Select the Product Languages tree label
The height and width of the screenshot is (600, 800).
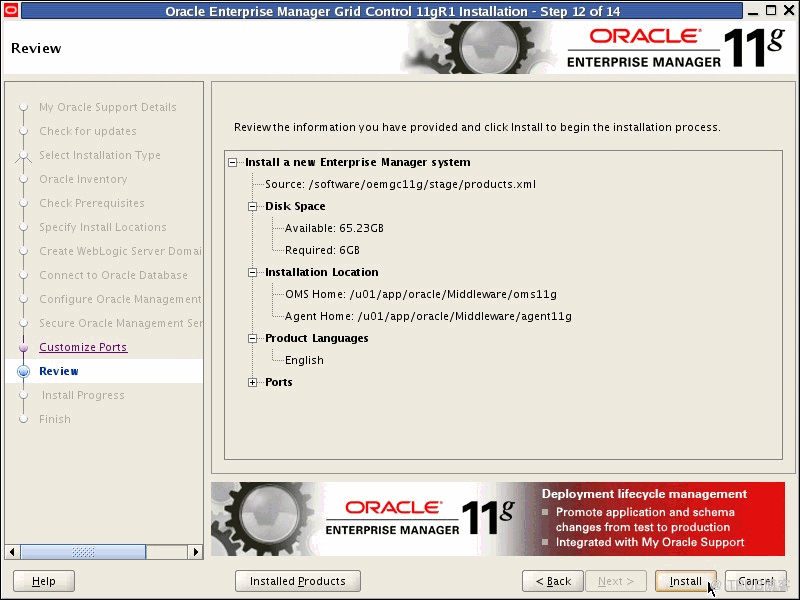(317, 338)
